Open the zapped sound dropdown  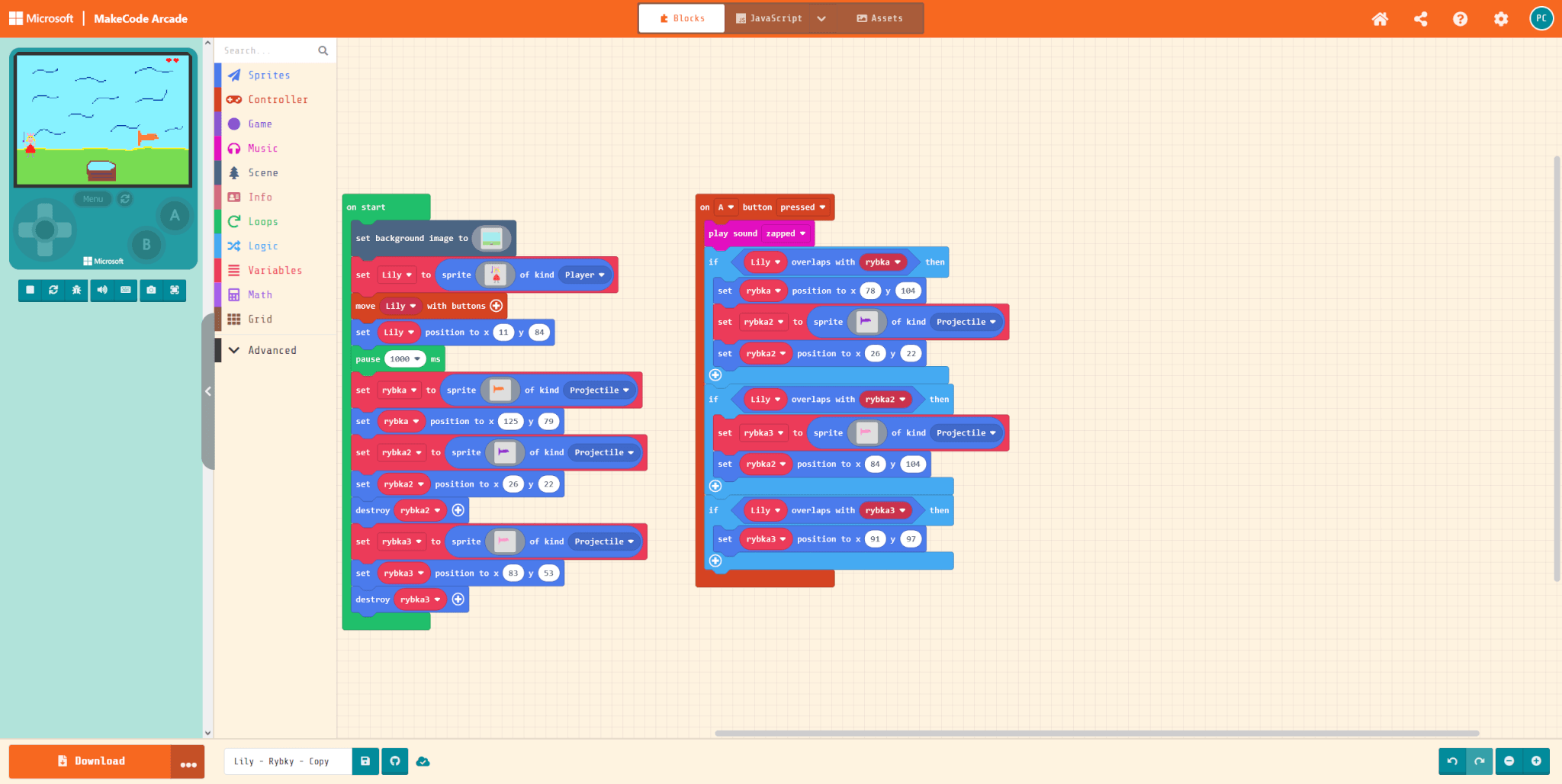786,233
